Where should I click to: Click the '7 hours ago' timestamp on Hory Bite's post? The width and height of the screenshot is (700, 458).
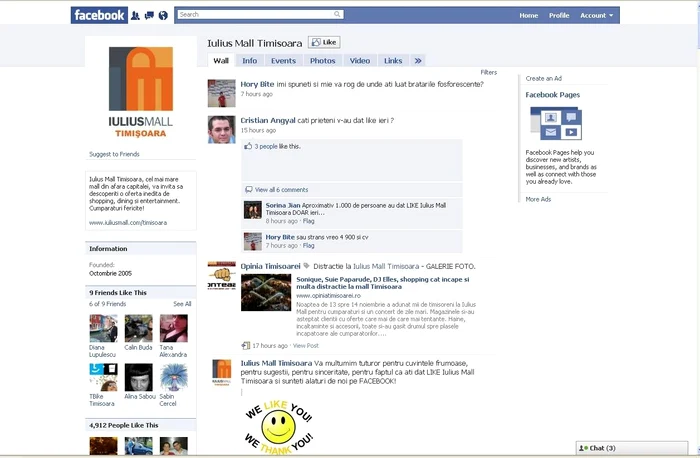[256, 94]
